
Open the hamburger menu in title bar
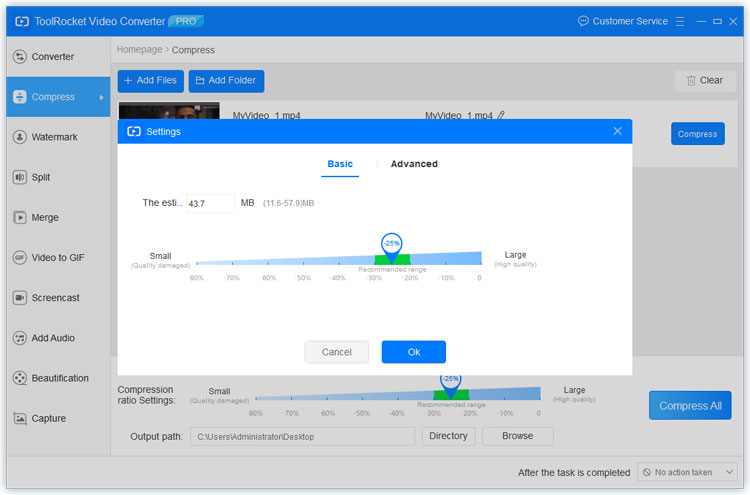[x=680, y=22]
